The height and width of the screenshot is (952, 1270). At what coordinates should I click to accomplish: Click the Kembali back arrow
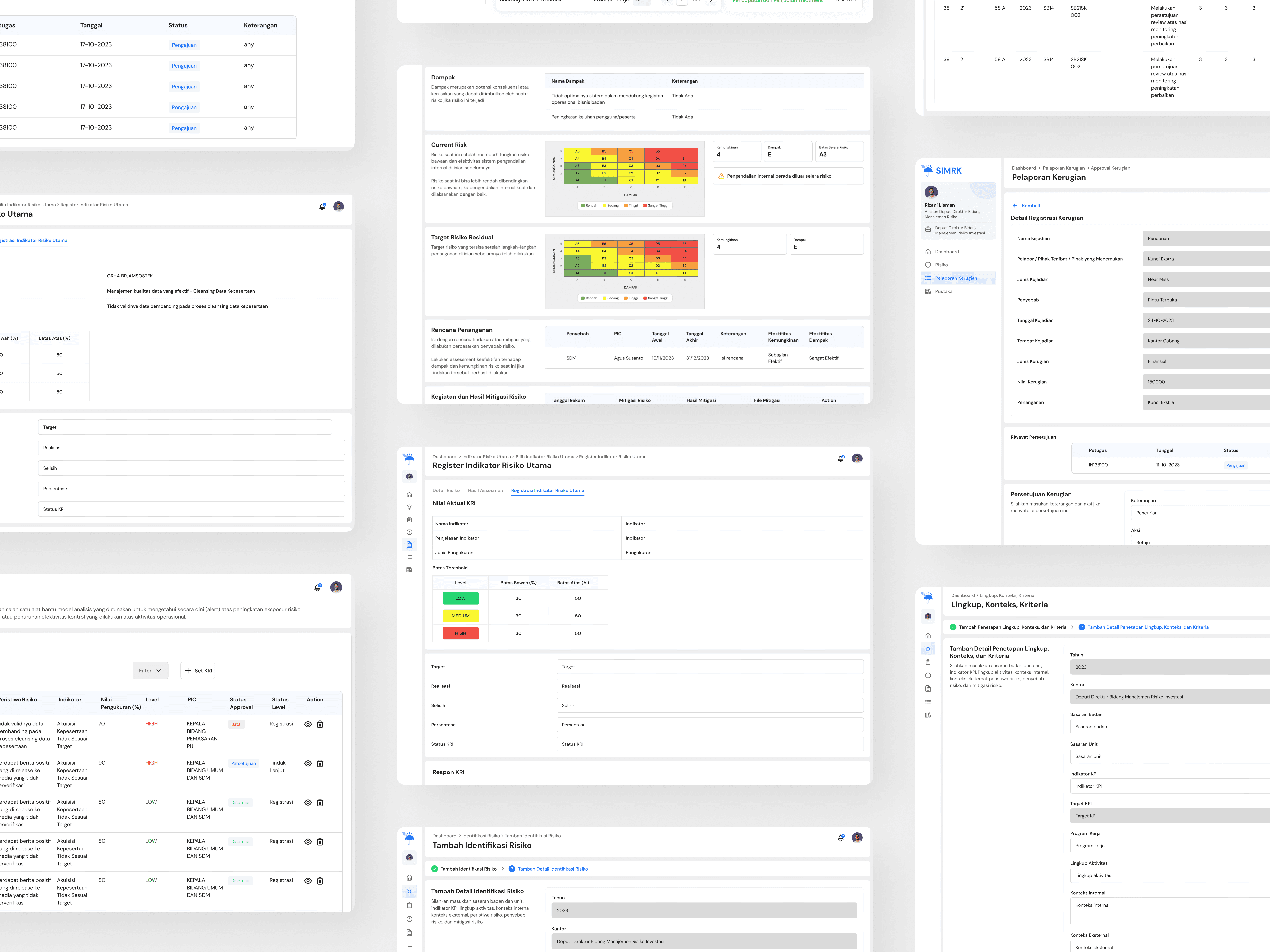click(1015, 205)
